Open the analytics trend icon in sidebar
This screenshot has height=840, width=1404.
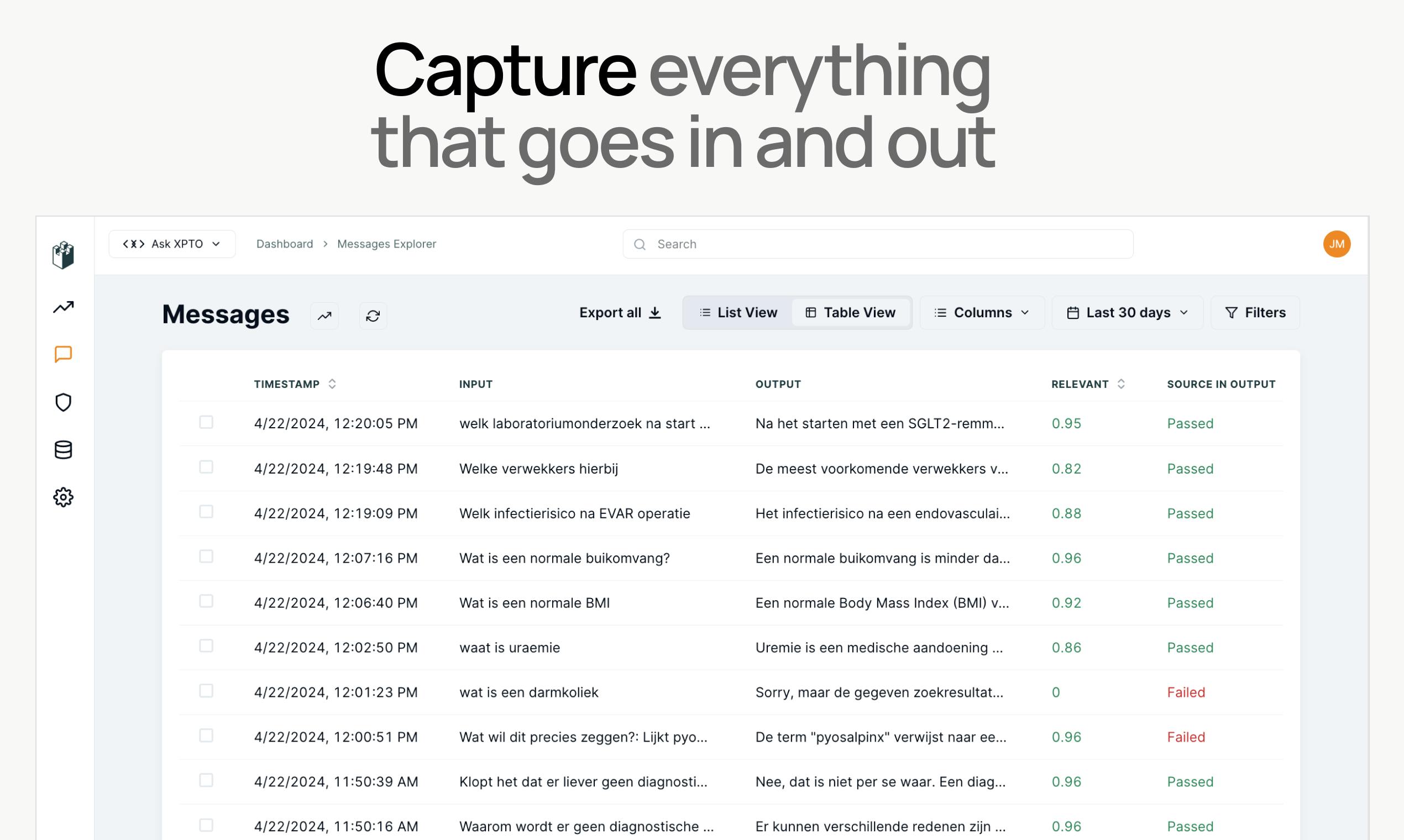coord(64,307)
